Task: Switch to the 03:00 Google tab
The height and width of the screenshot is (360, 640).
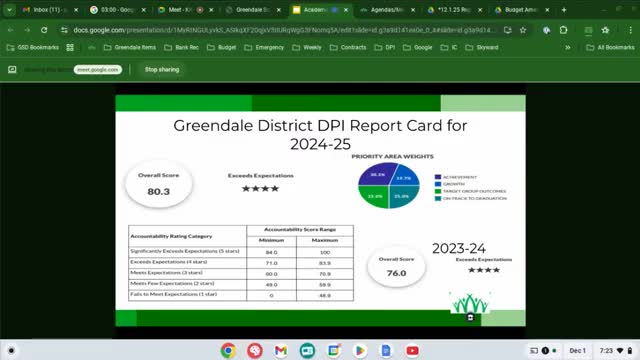Action: tap(113, 10)
